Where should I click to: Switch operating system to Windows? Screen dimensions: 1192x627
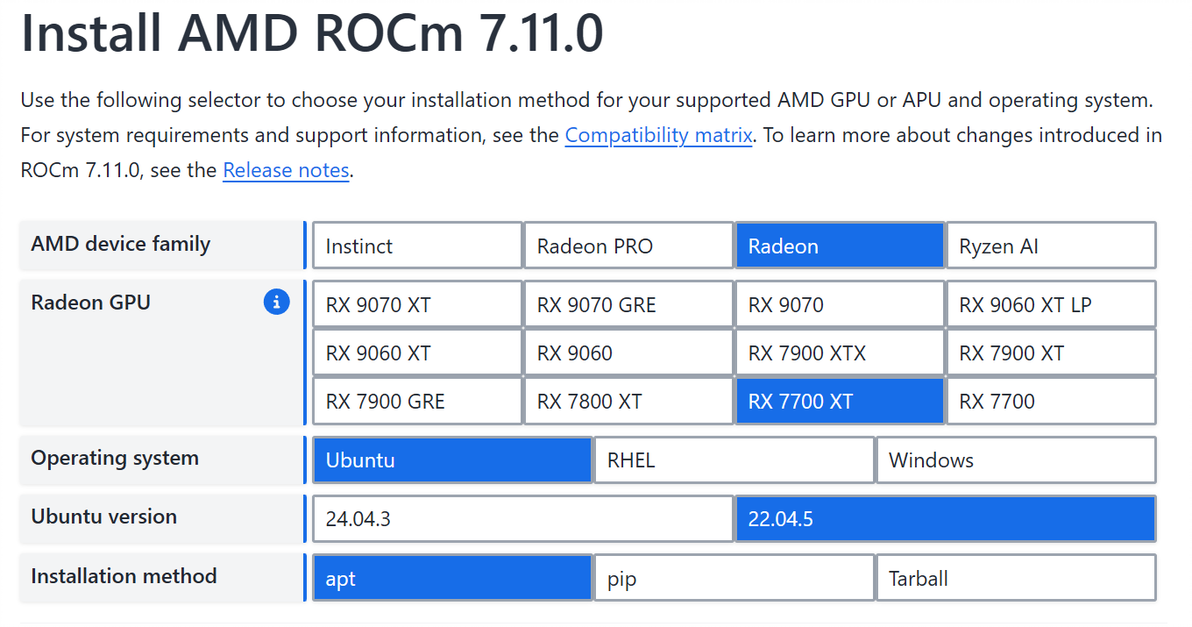tap(1016, 460)
